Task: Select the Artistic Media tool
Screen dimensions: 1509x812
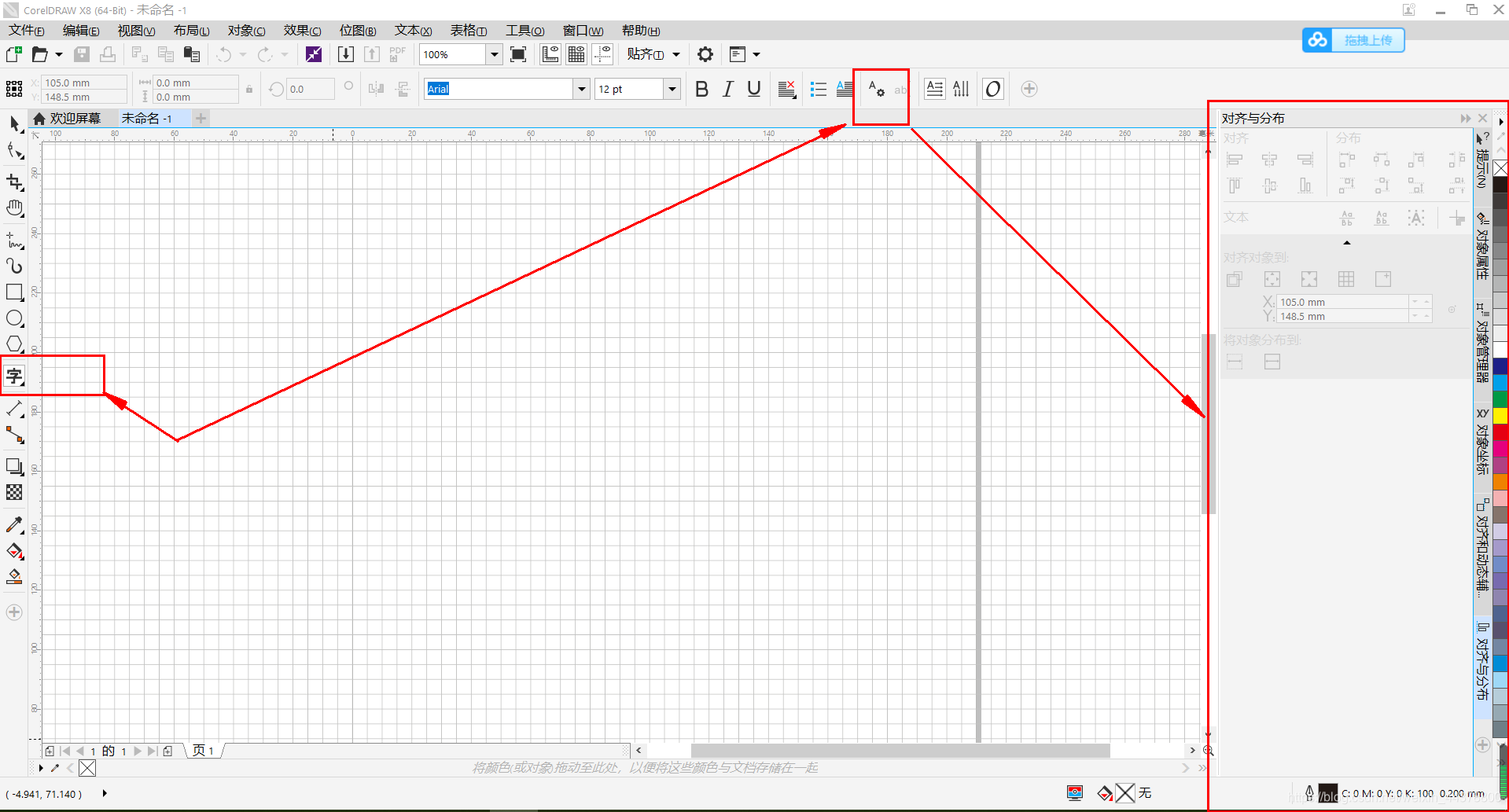Action: point(14,266)
